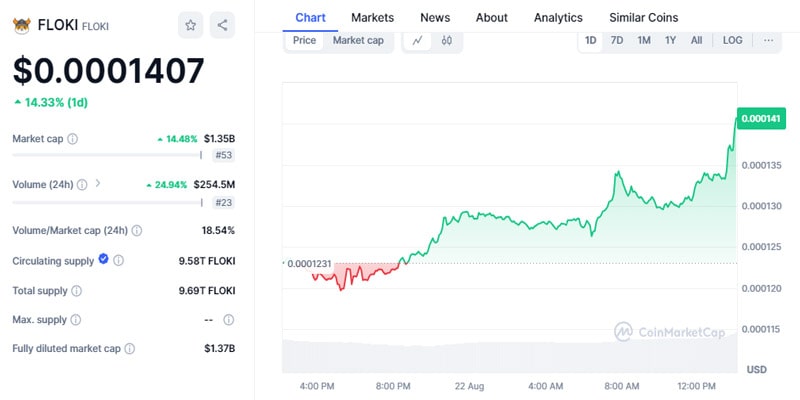
Task: Click the $1.35B market cap value
Action: [x=219, y=139]
